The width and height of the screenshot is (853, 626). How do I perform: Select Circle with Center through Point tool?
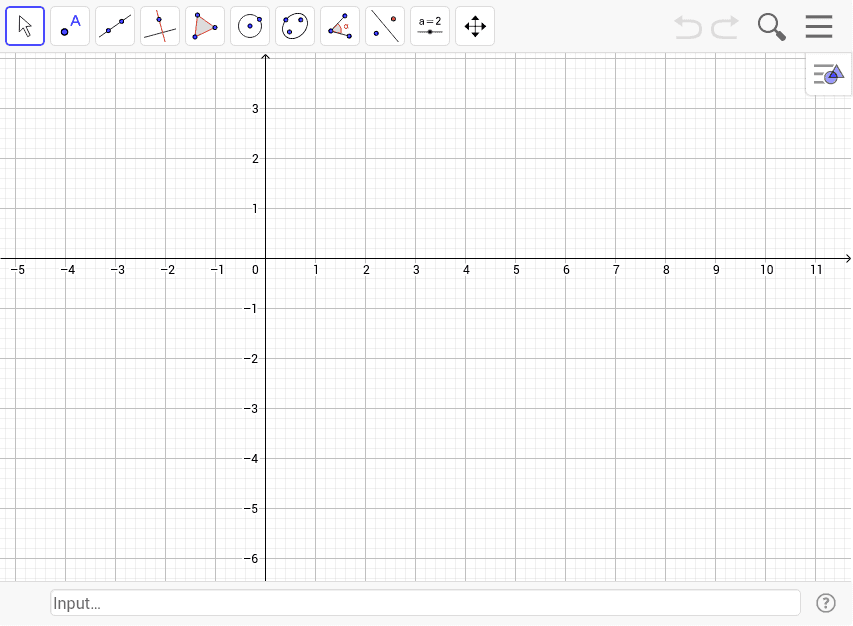point(250,26)
